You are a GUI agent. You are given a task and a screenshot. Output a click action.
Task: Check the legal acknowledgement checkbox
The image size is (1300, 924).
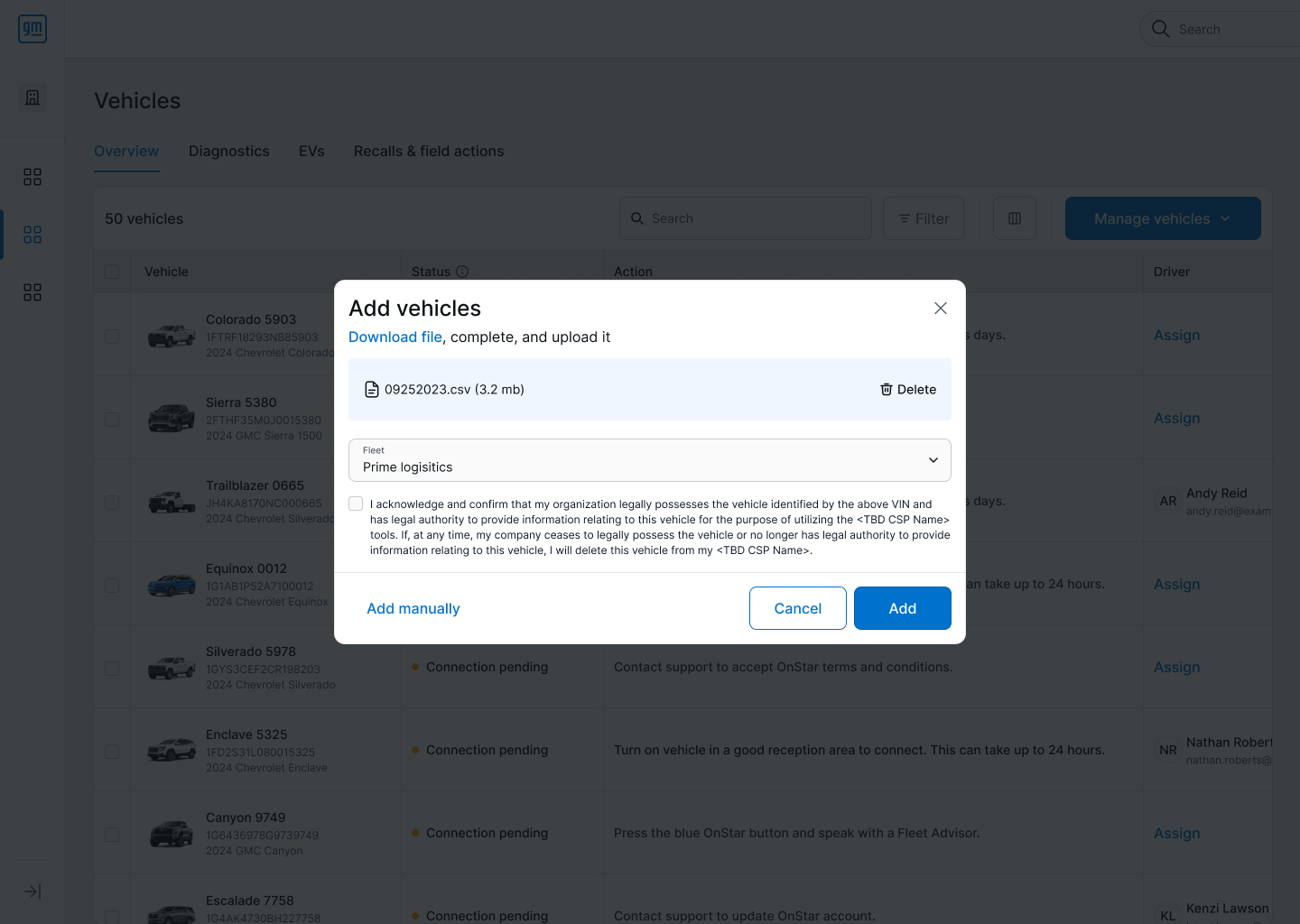356,504
